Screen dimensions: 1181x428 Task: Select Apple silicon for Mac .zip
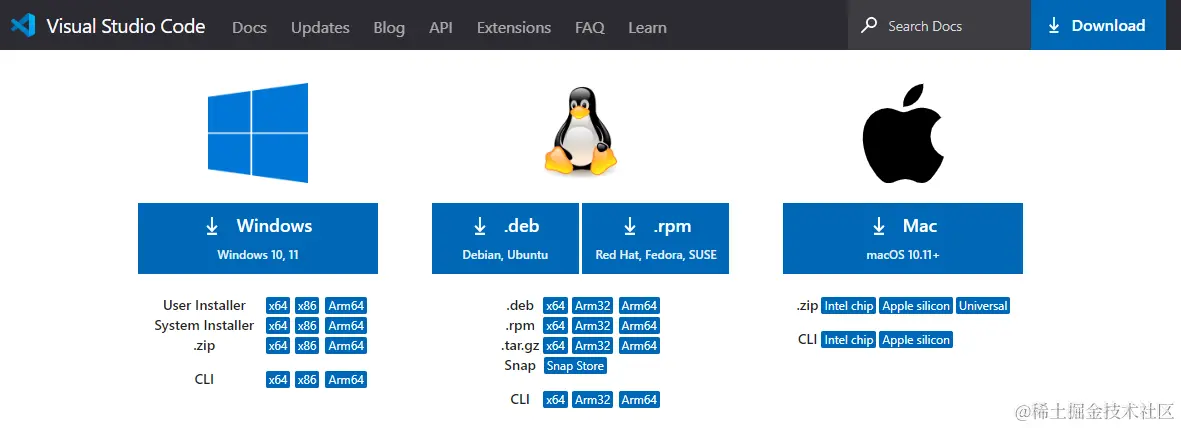[917, 306]
